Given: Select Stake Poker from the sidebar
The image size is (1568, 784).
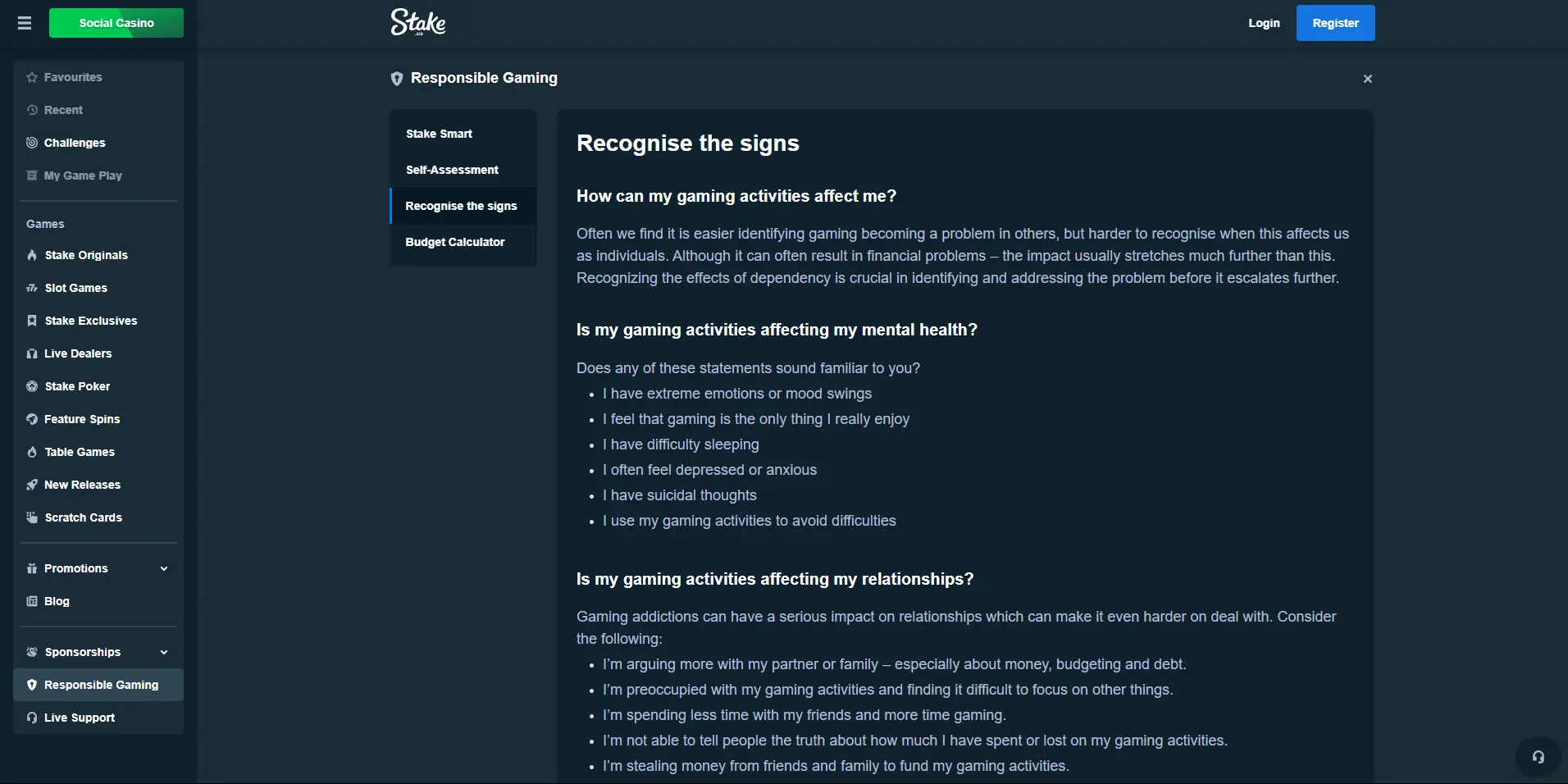Looking at the screenshot, I should (x=77, y=386).
